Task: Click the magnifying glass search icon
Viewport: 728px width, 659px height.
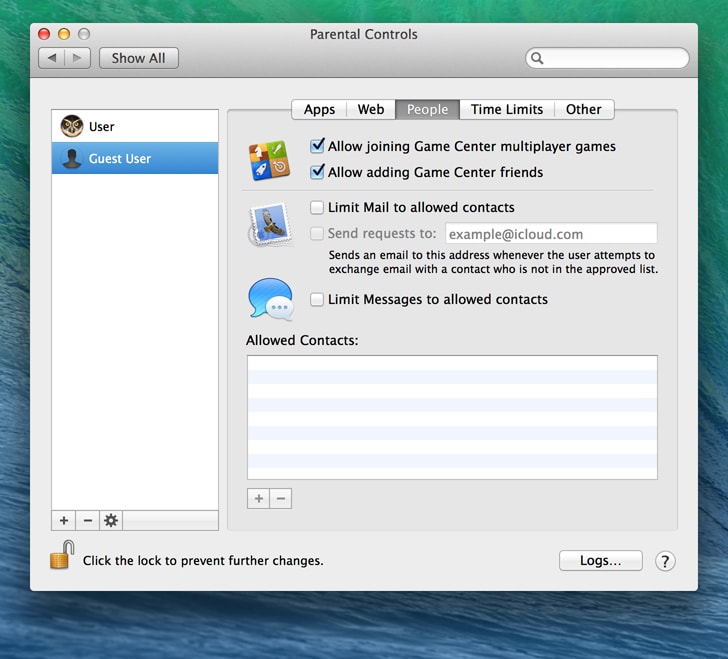Action: point(537,58)
